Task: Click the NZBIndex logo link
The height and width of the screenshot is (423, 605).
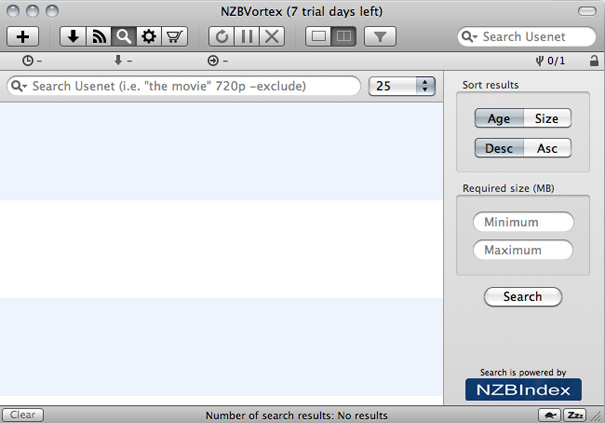Action: click(523, 389)
